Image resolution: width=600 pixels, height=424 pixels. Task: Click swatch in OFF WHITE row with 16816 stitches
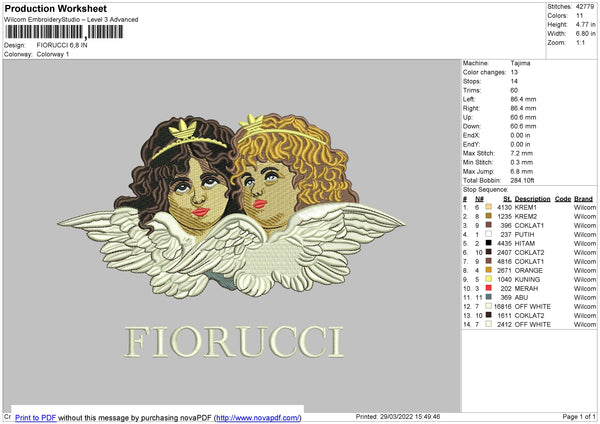coord(488,306)
